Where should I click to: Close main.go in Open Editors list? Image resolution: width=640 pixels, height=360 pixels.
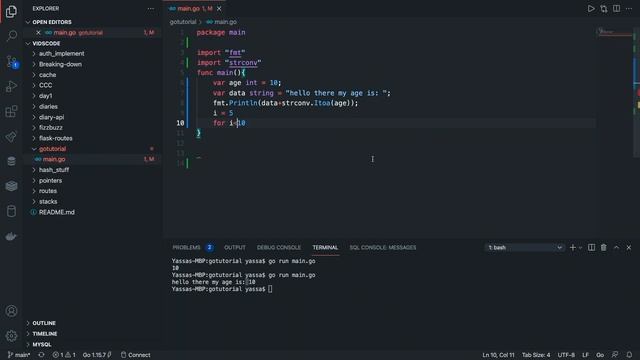coord(38,33)
